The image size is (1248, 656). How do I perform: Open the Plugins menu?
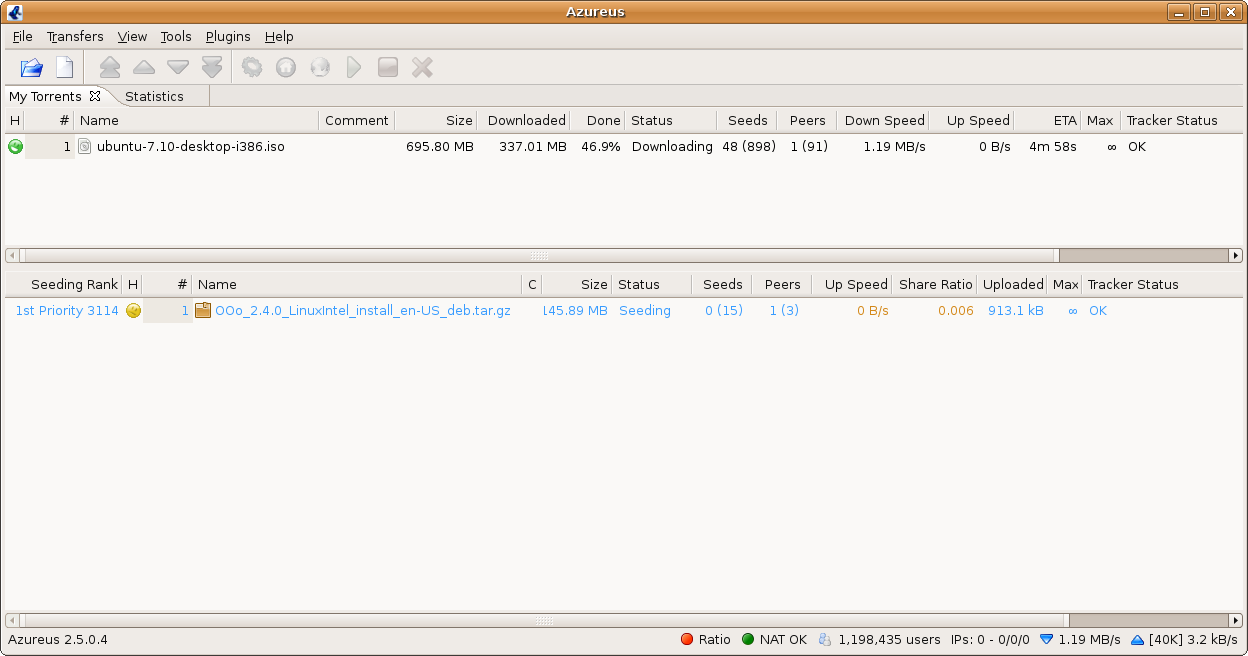coord(228,37)
